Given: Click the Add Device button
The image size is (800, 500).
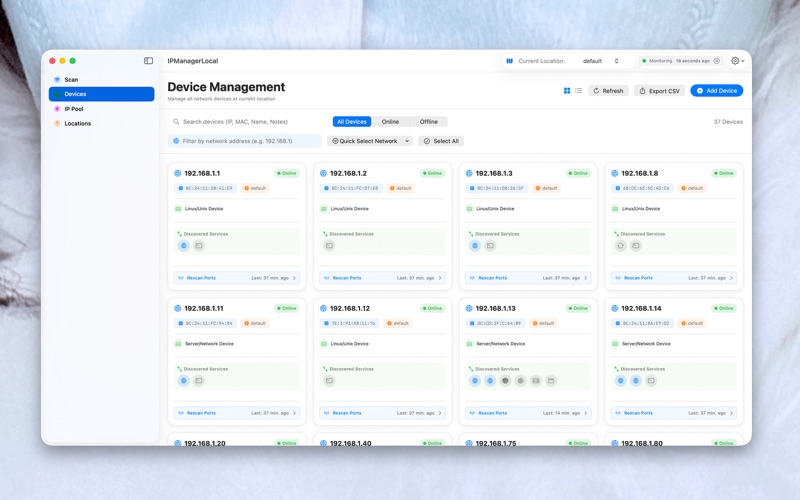Looking at the screenshot, I should click(x=717, y=91).
